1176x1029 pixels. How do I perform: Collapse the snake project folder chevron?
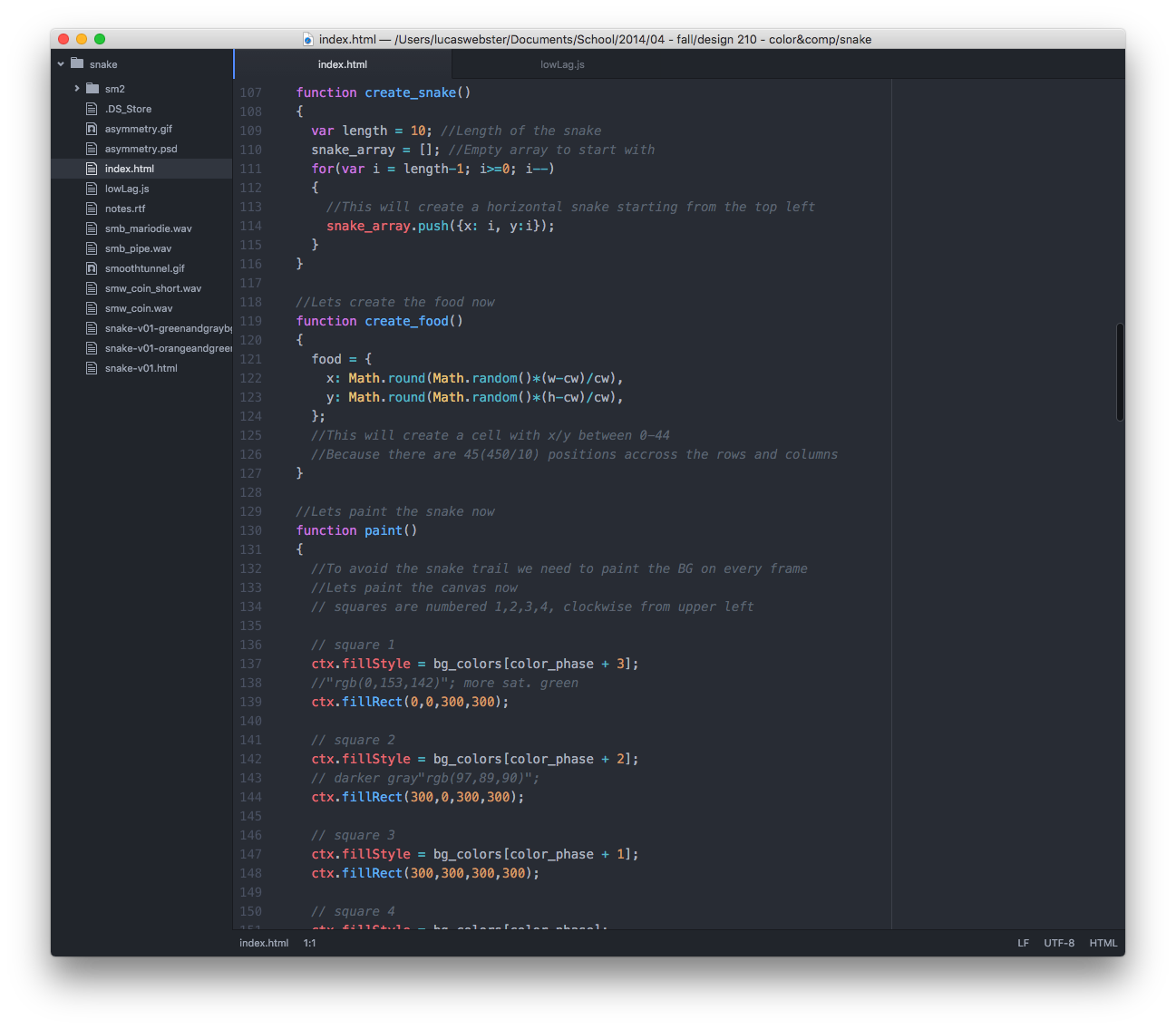[x=61, y=64]
